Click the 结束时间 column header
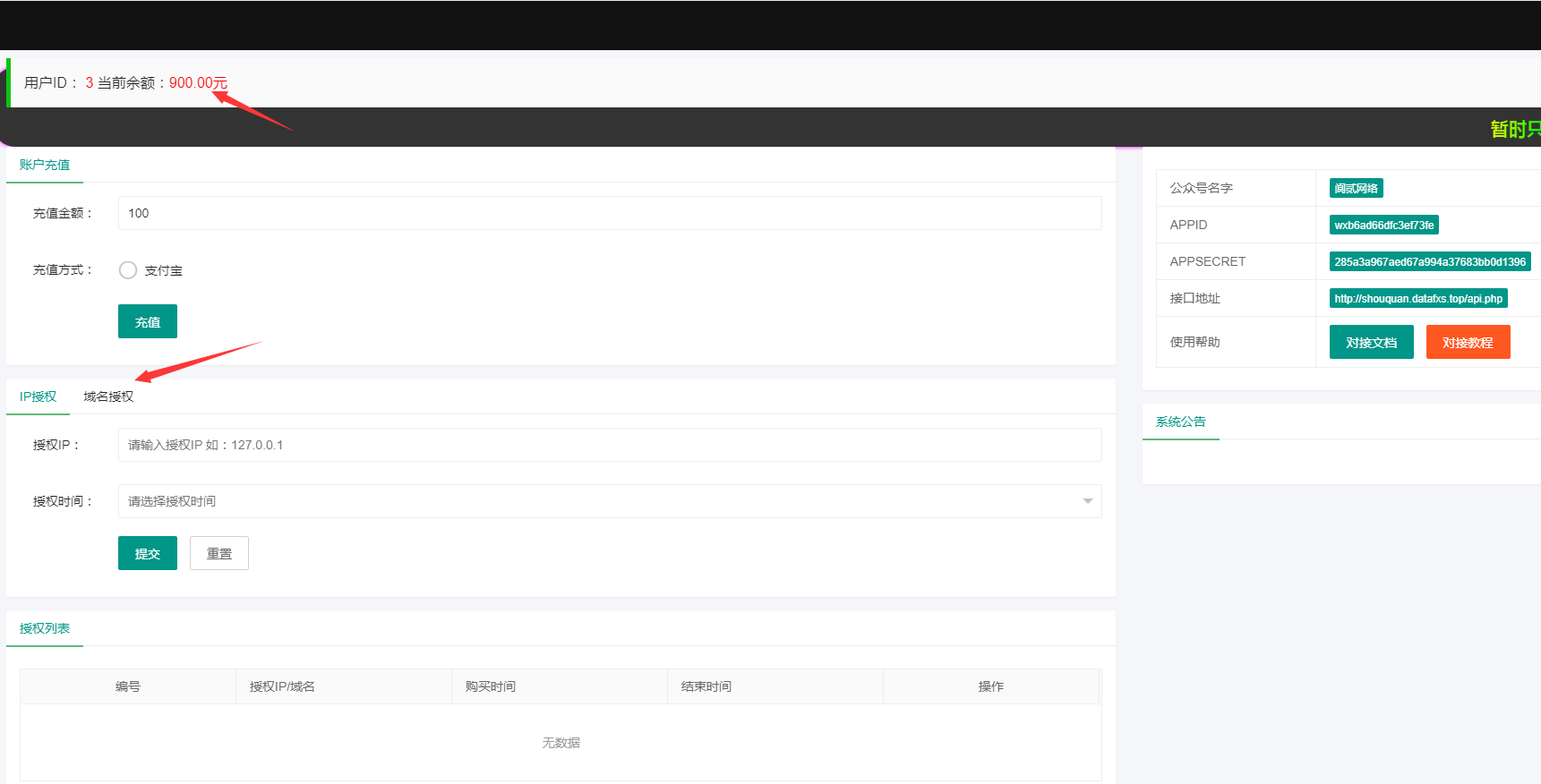Viewport: 1541px width, 784px height. pyautogui.click(x=706, y=686)
